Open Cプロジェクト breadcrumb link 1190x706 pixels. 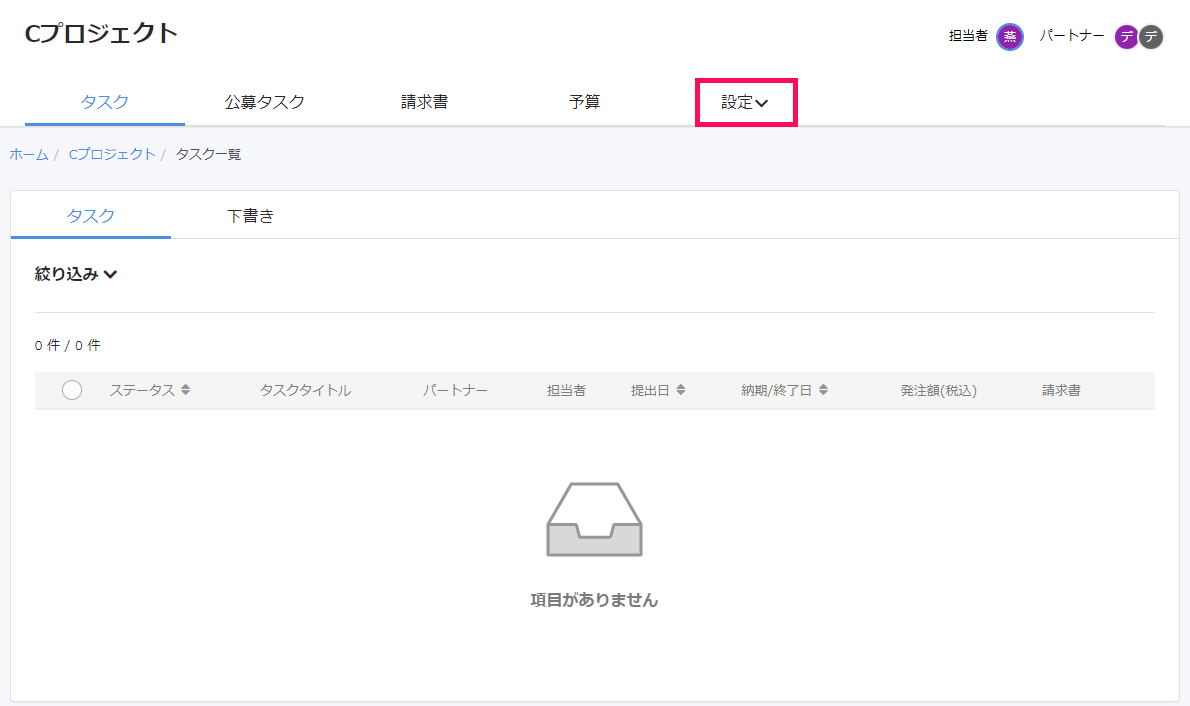point(112,154)
